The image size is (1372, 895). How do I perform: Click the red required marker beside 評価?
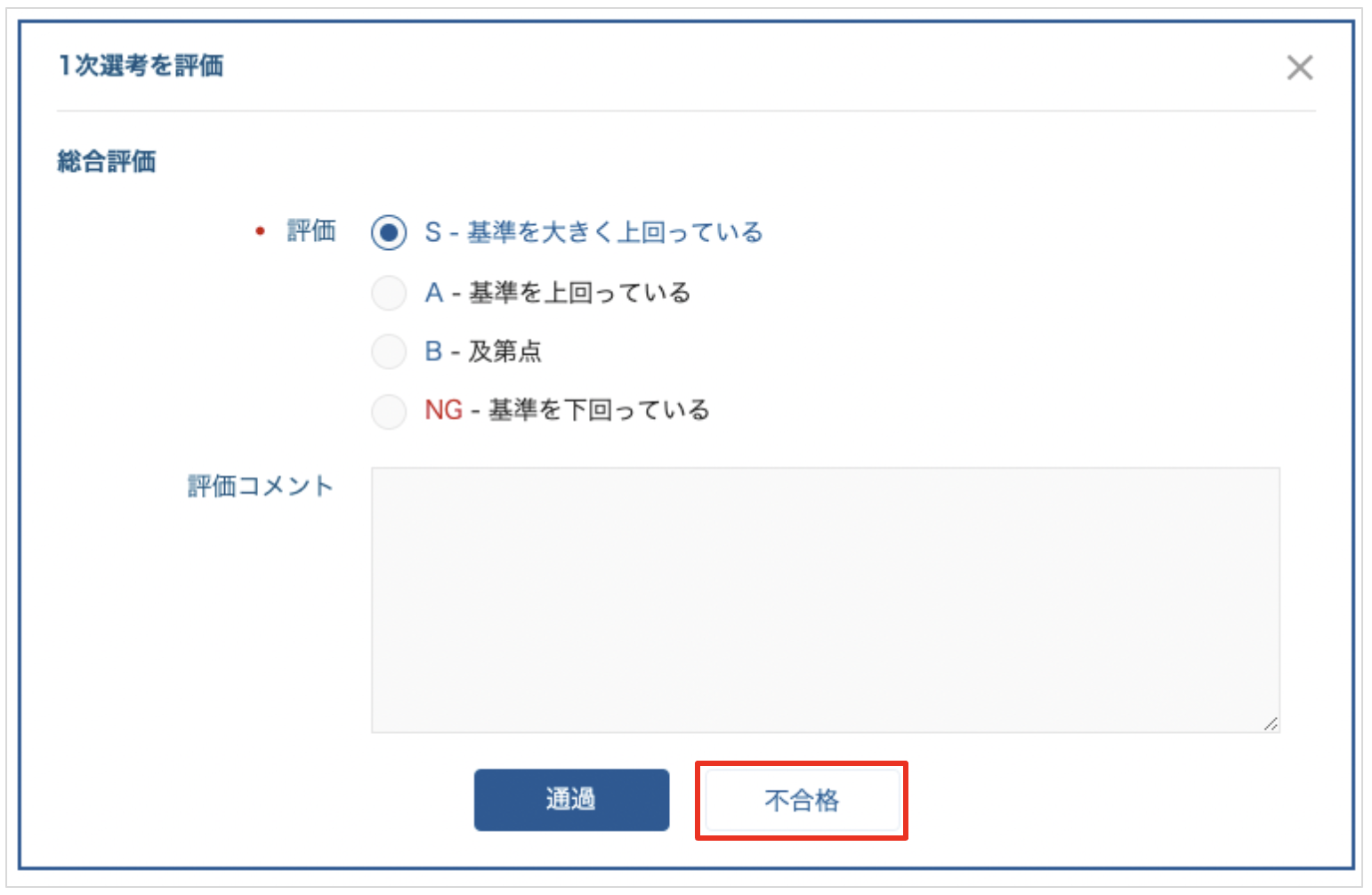pos(260,231)
